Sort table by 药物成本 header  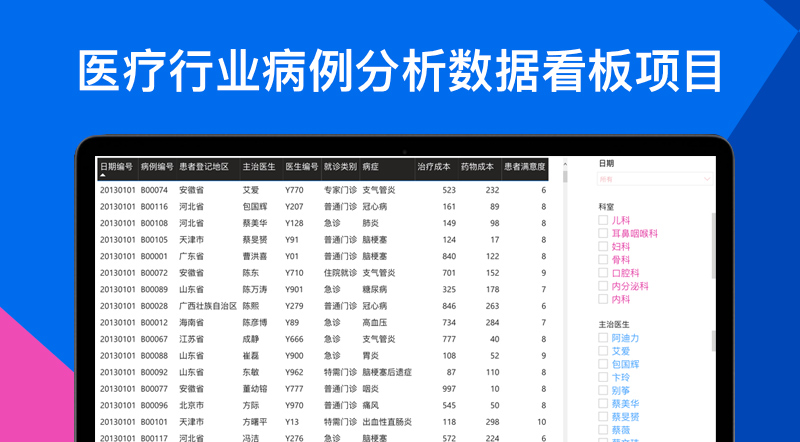click(478, 167)
